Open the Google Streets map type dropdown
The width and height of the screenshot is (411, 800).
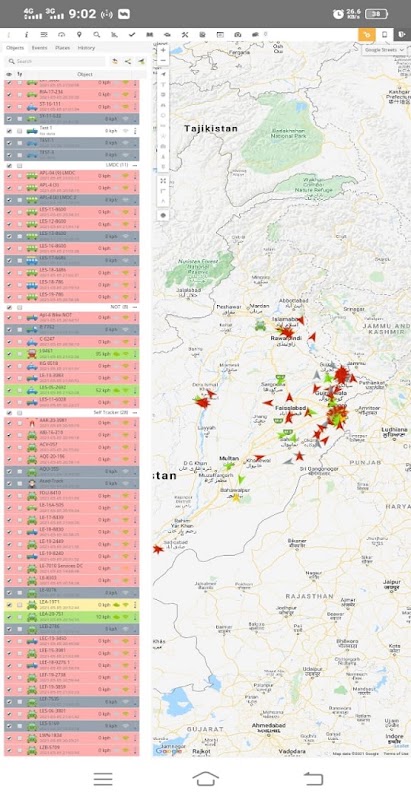tap(385, 50)
